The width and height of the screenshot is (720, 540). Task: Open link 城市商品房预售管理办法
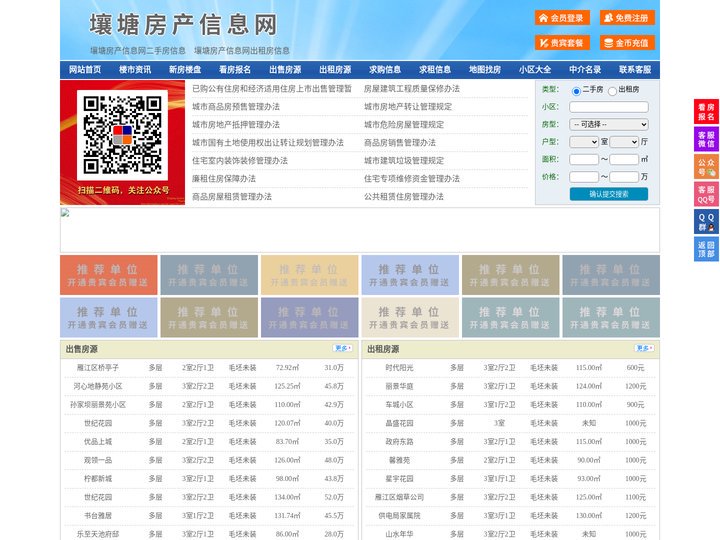[x=236, y=107]
